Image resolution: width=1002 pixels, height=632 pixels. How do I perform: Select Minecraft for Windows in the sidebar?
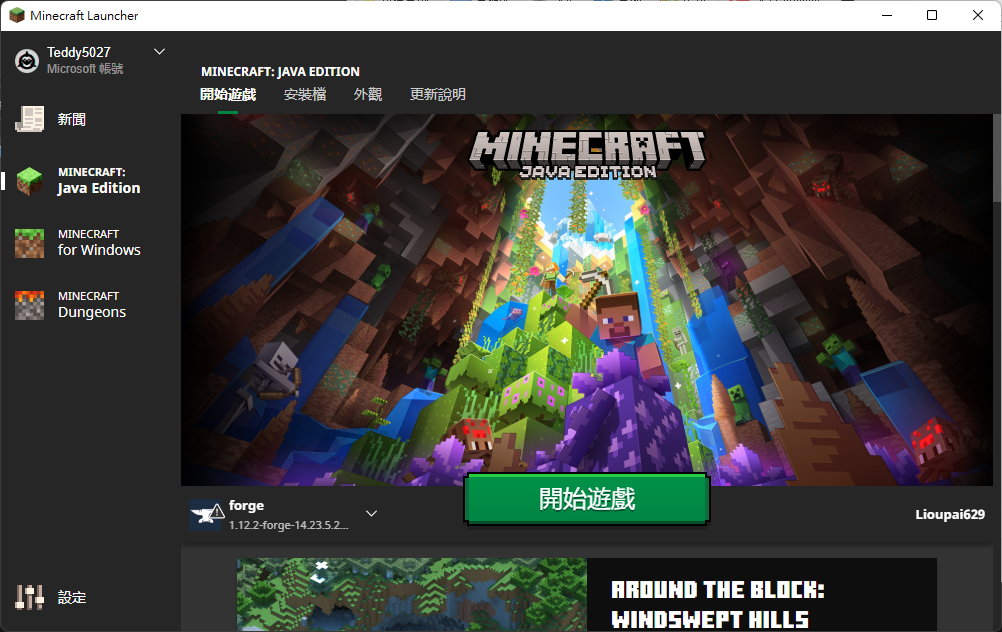tap(99, 243)
